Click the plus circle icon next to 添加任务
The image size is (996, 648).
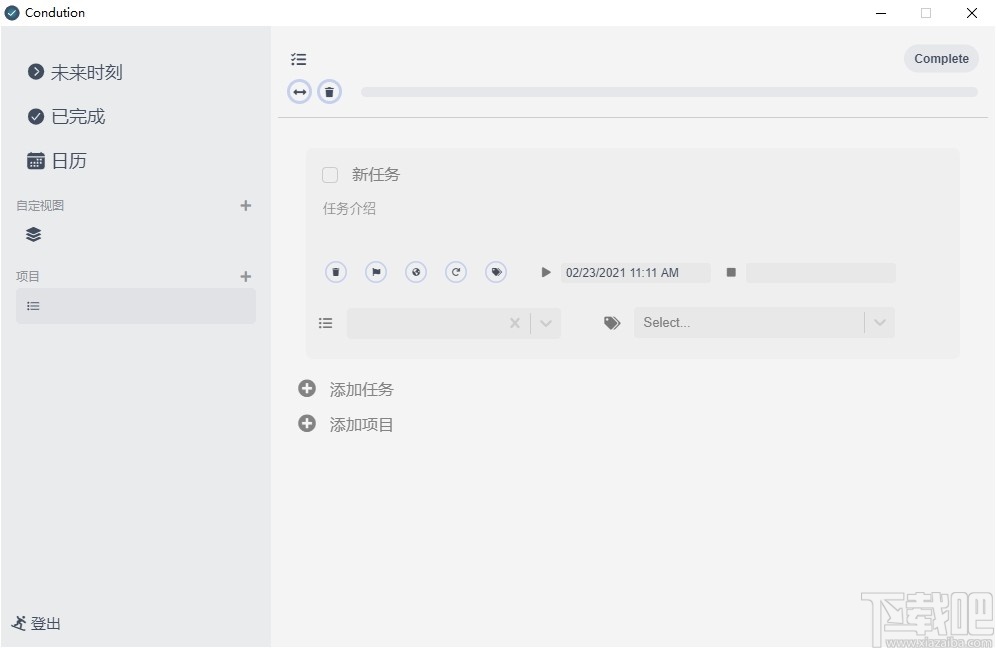click(x=307, y=388)
